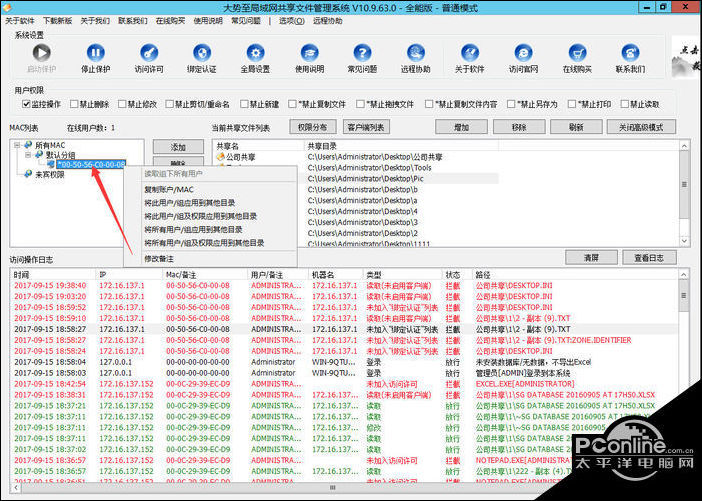Click the 移除 button
Screen dimensions: 702x501
pyautogui.click(x=519, y=127)
